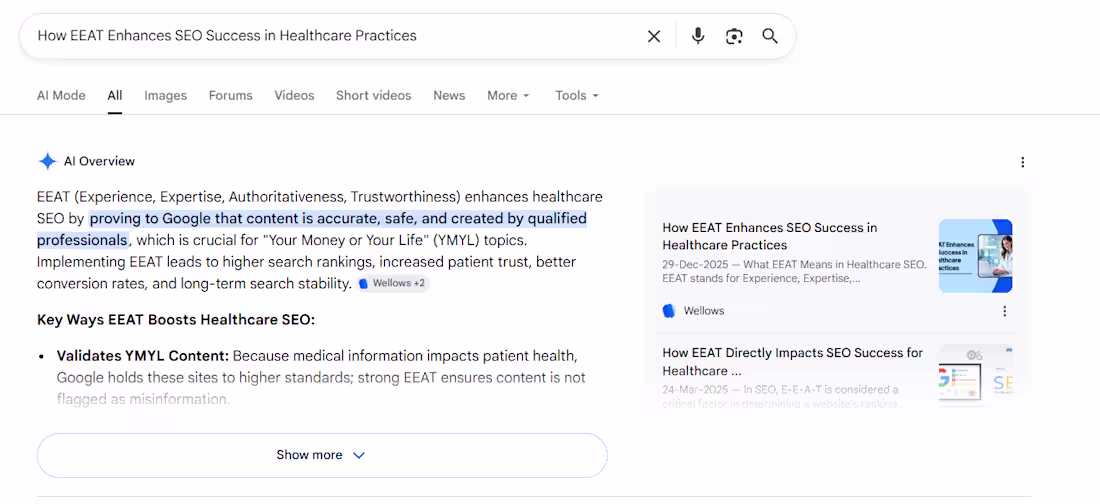Image resolution: width=1100 pixels, height=504 pixels.
Task: Open Google Lens image search icon
Action: [734, 36]
